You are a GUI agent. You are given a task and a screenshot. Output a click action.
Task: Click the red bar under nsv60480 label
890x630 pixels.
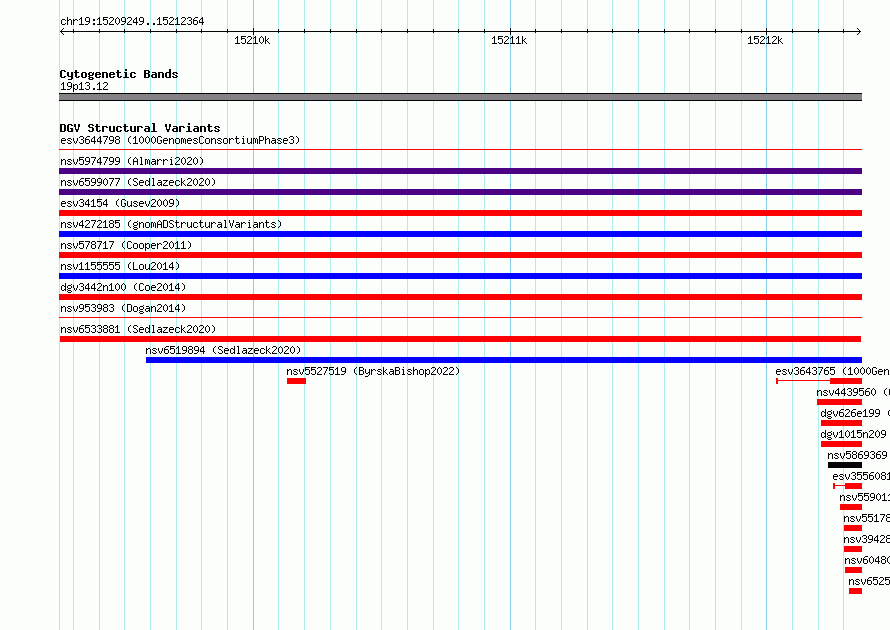pyautogui.click(x=853, y=570)
